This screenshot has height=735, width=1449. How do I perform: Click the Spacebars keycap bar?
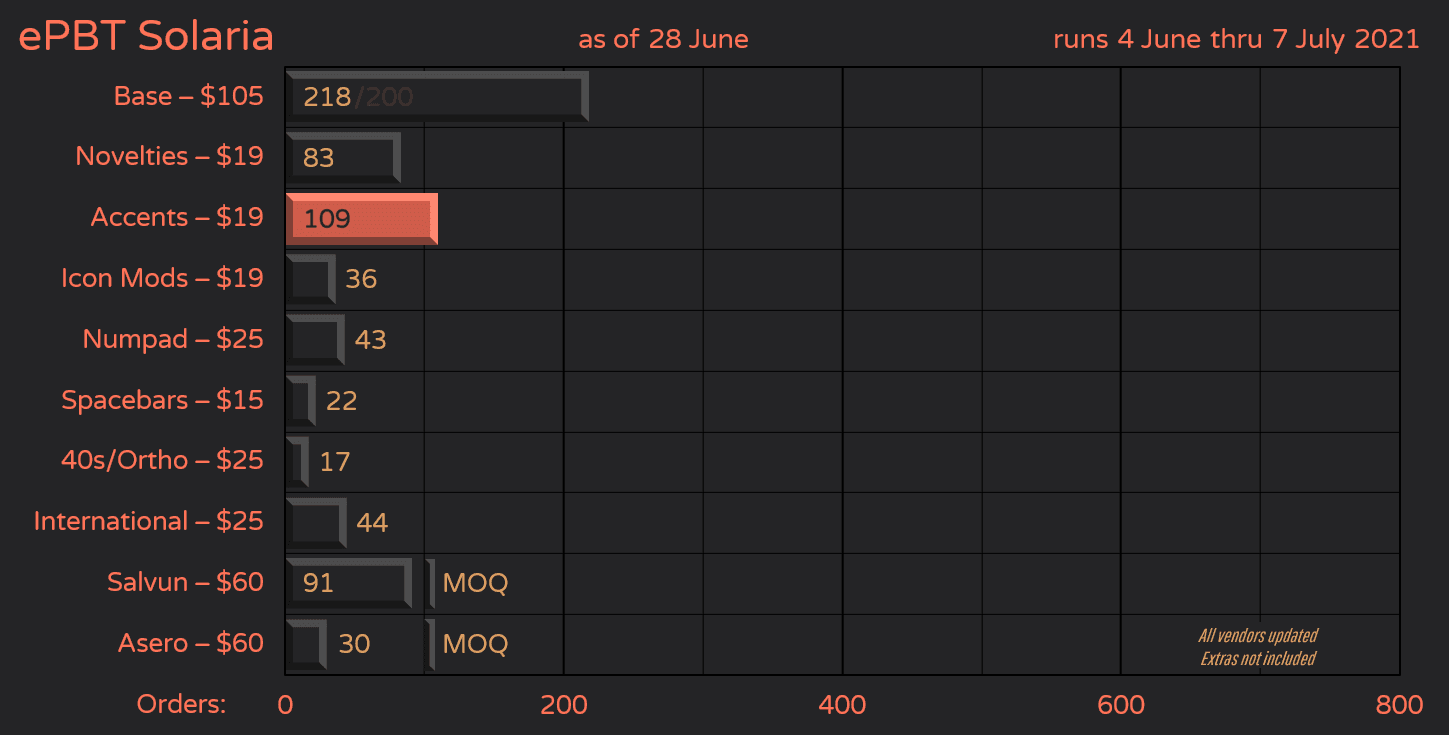click(x=298, y=400)
